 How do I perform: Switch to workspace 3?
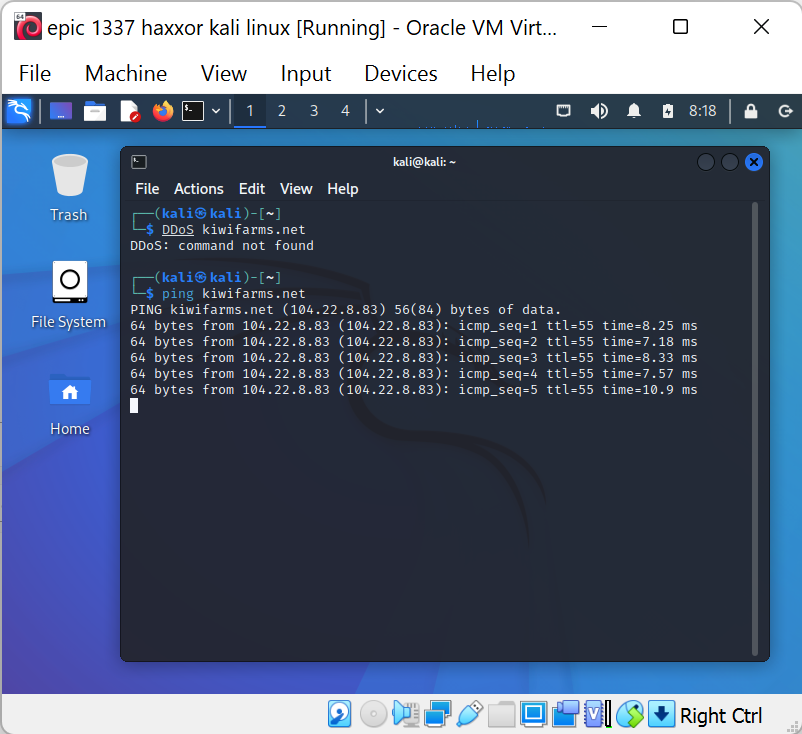314,111
